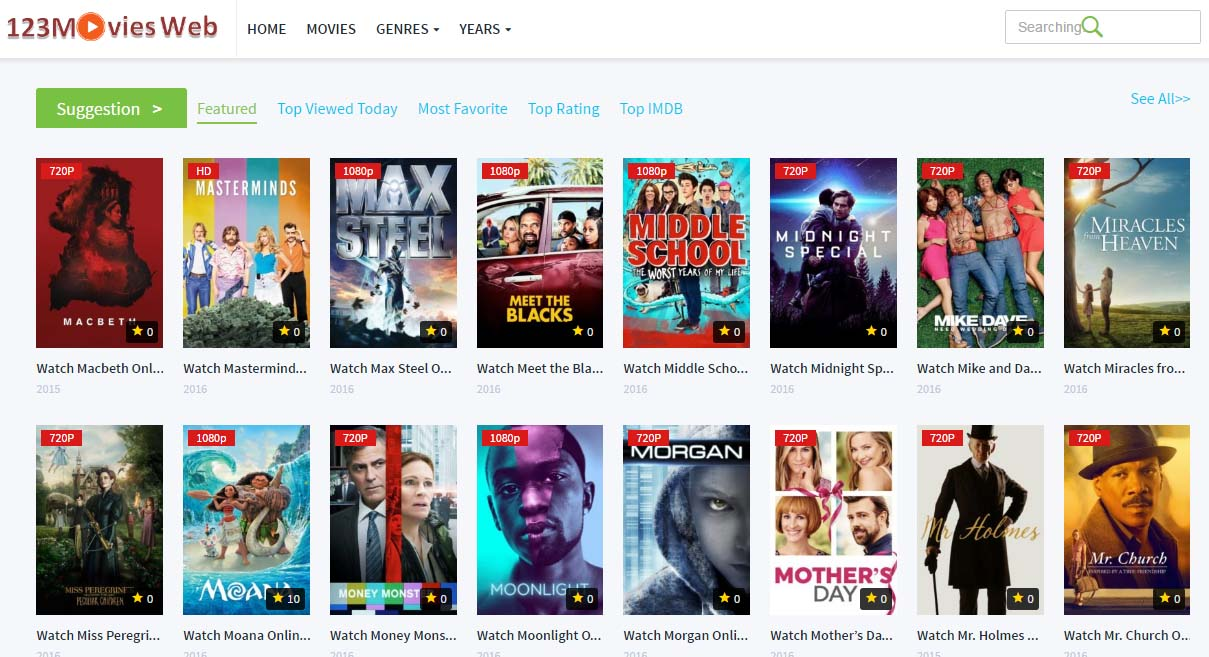Open the Top IMDB tab

click(651, 109)
